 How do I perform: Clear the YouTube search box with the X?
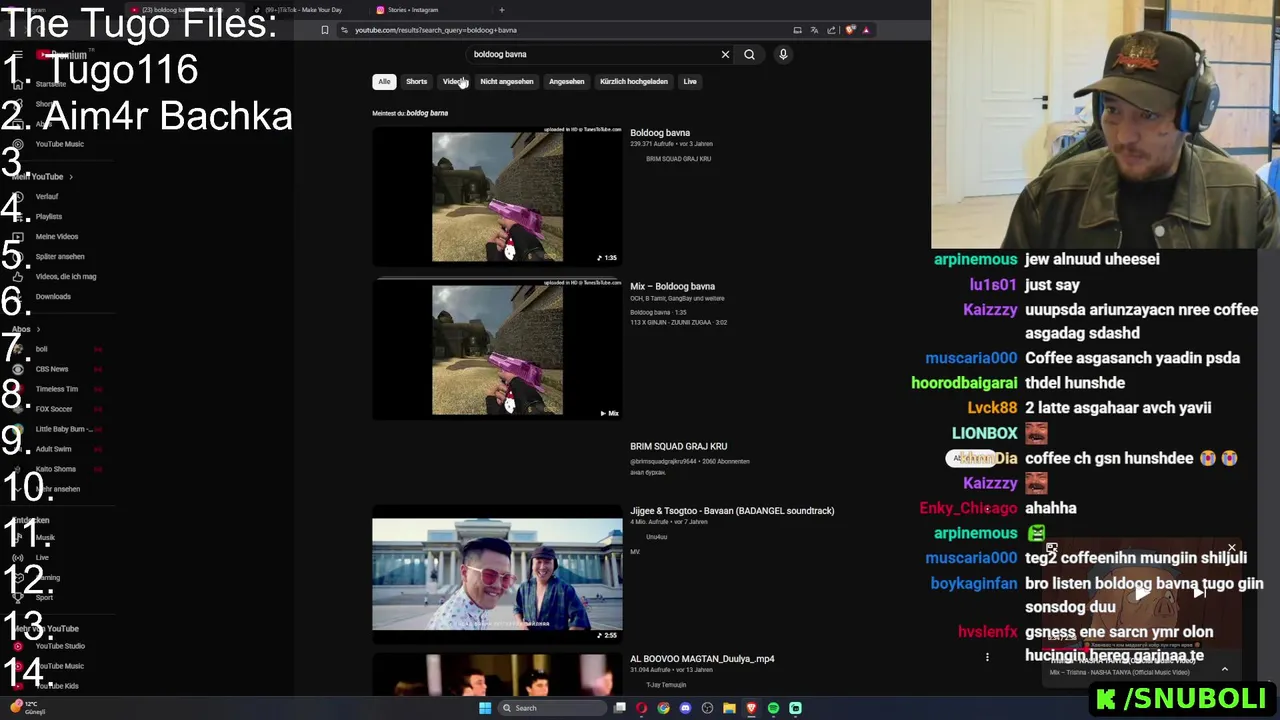[x=725, y=54]
